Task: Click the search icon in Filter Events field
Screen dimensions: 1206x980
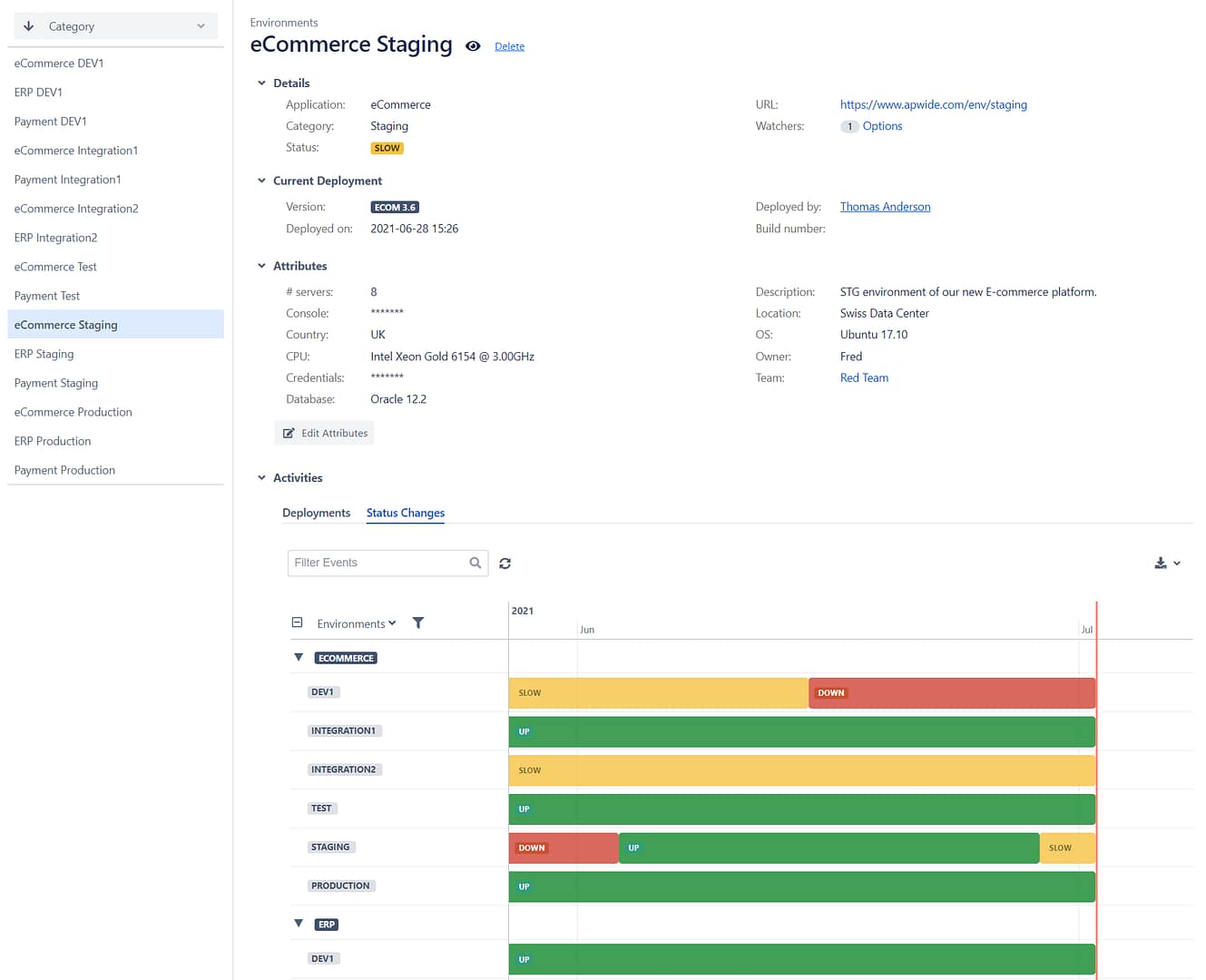Action: [475, 563]
